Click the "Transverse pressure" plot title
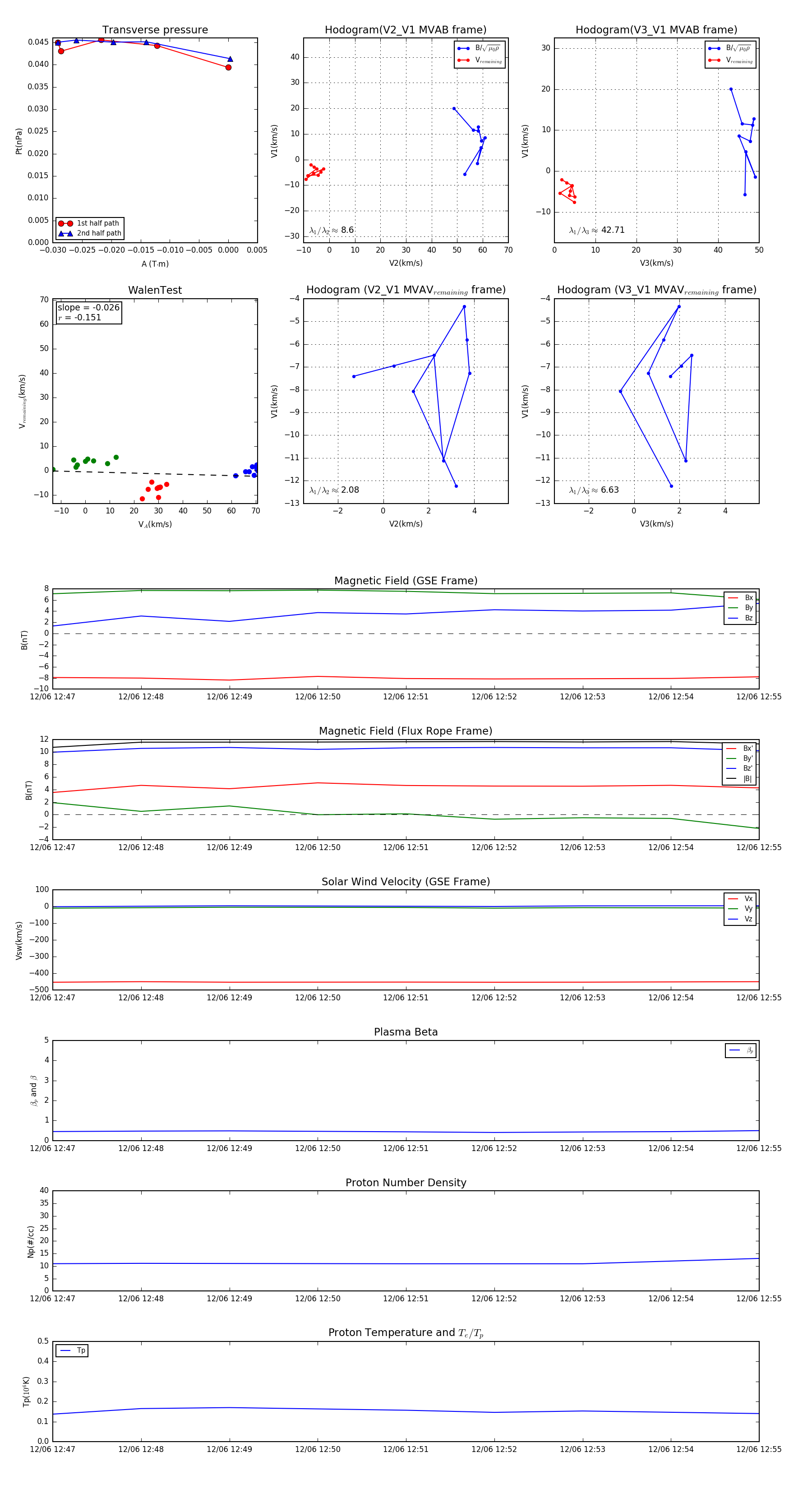812x1489 pixels. (155, 30)
